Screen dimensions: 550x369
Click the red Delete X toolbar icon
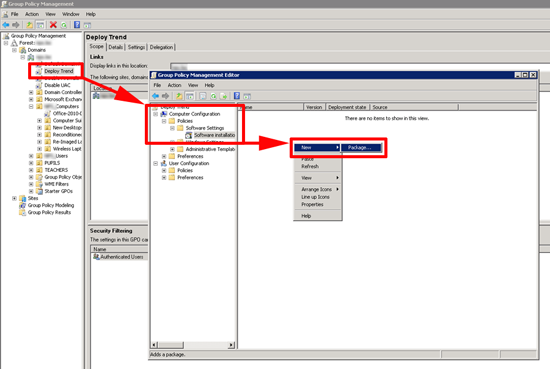(x=53, y=25)
